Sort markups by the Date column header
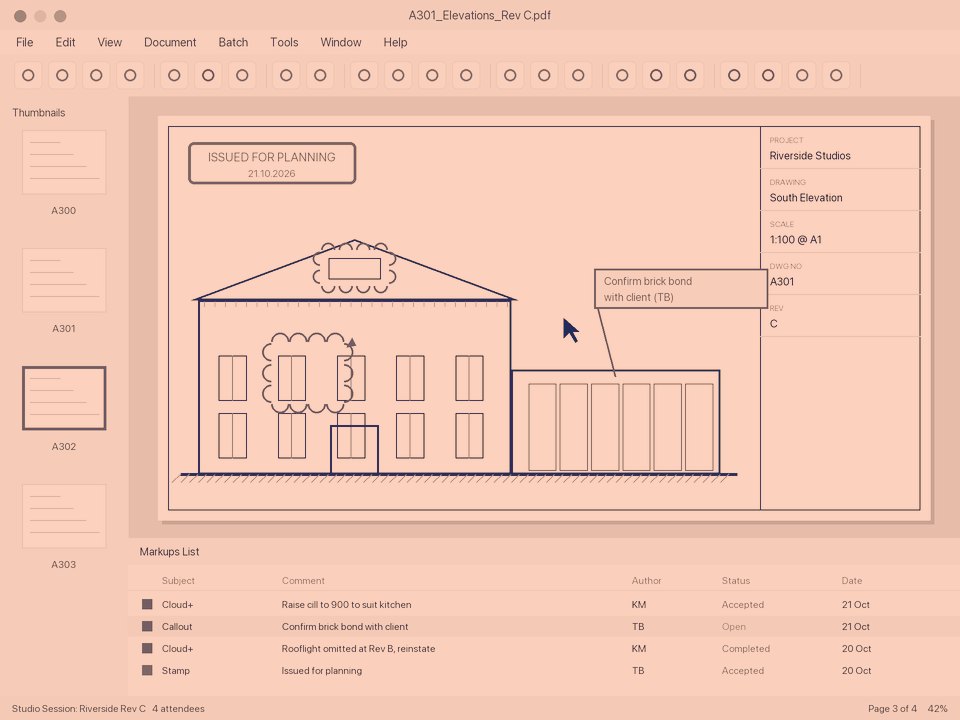 click(x=852, y=580)
